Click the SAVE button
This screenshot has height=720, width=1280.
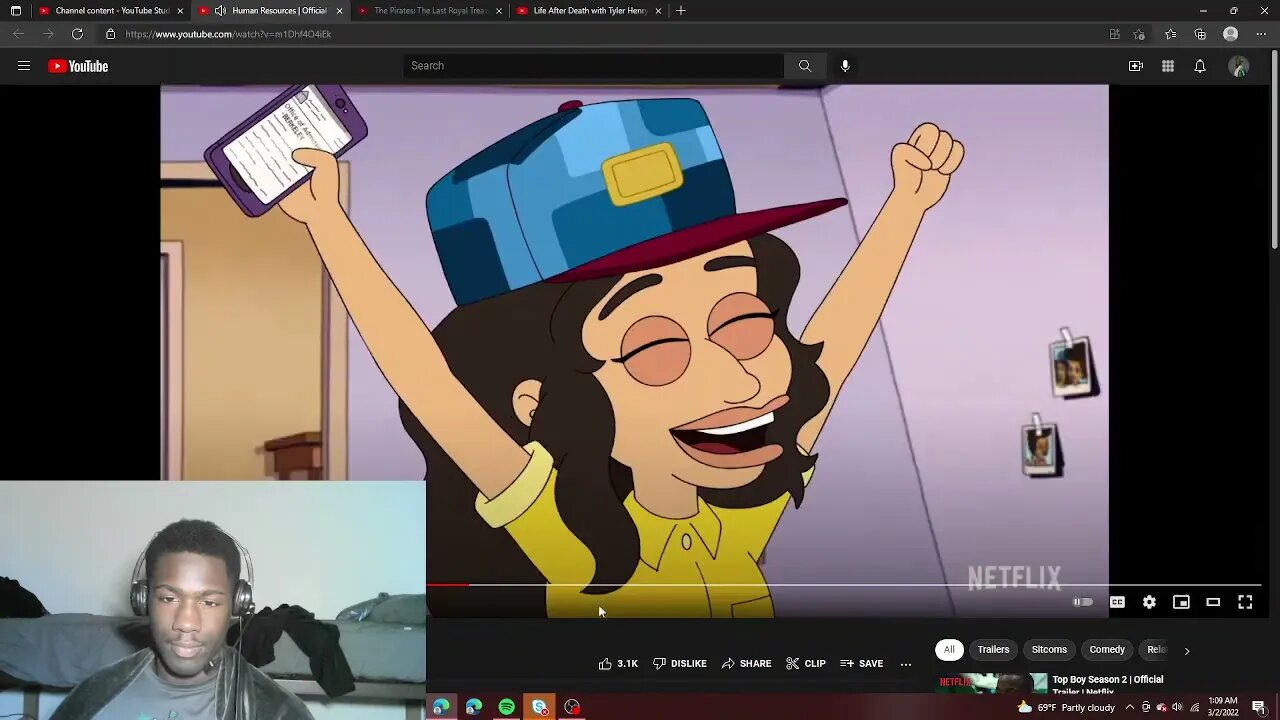click(x=861, y=664)
